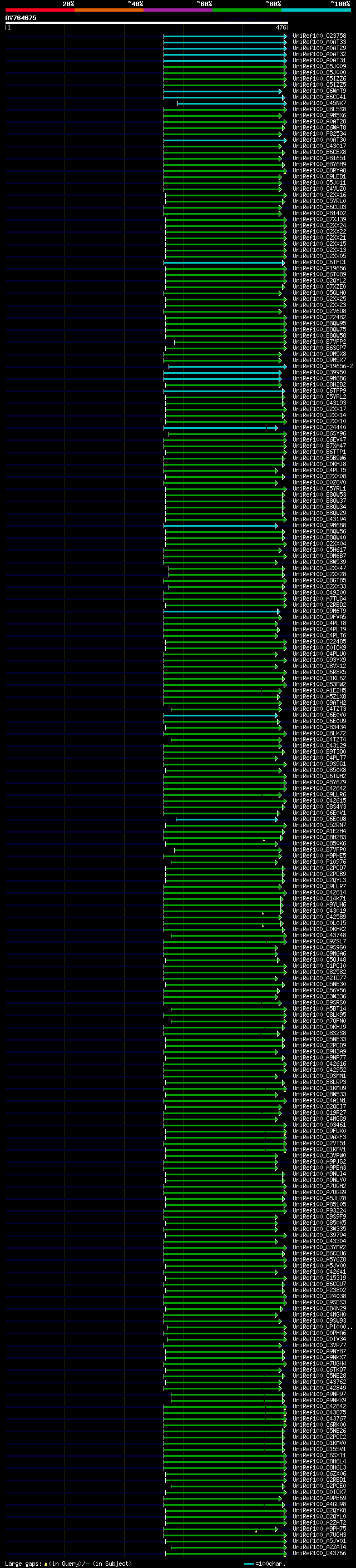The image size is (356, 1568).
Task: Click the Large gaps legend text
Action: (x=68, y=1563)
